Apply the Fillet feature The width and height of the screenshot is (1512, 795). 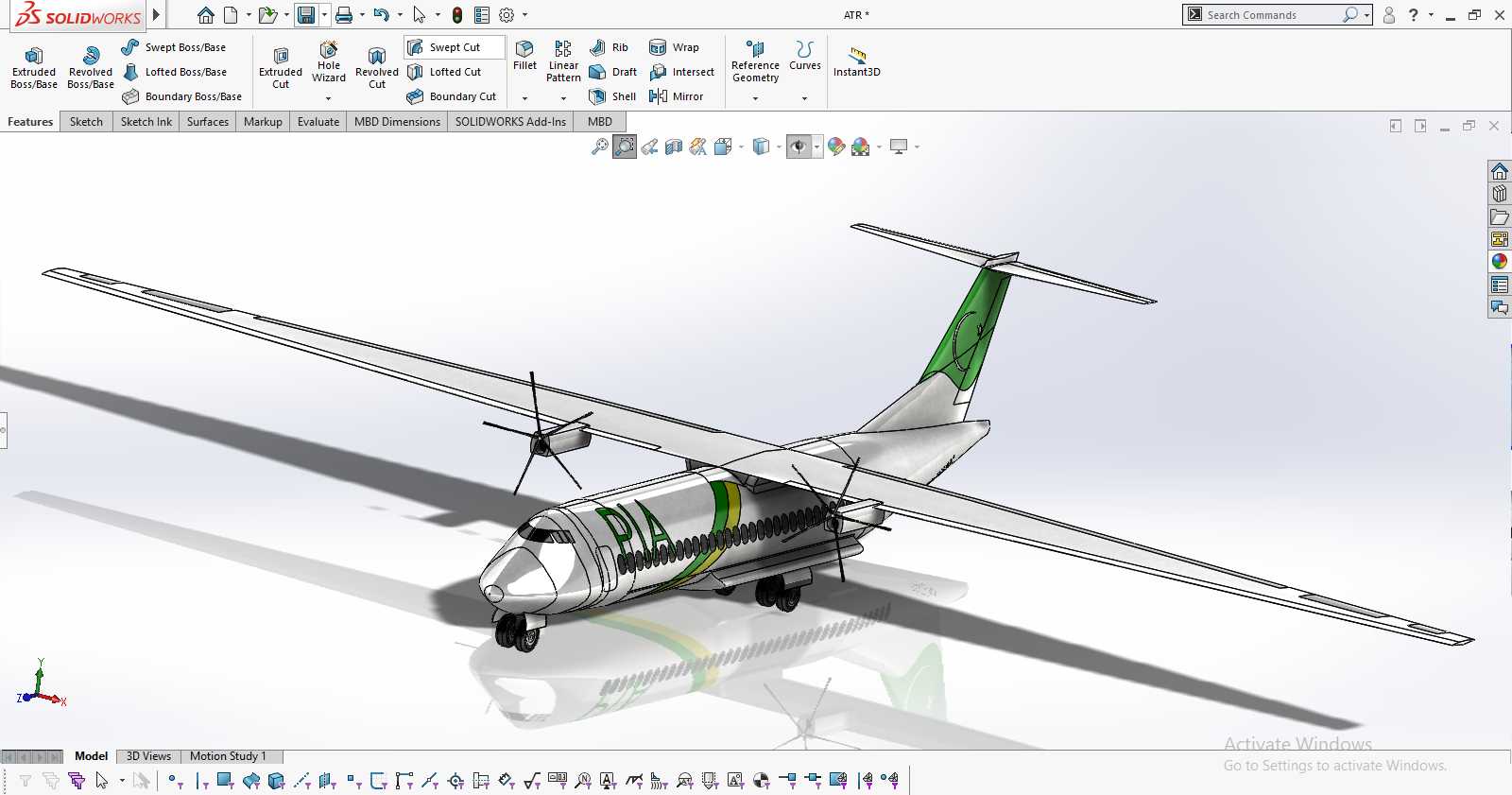(524, 56)
